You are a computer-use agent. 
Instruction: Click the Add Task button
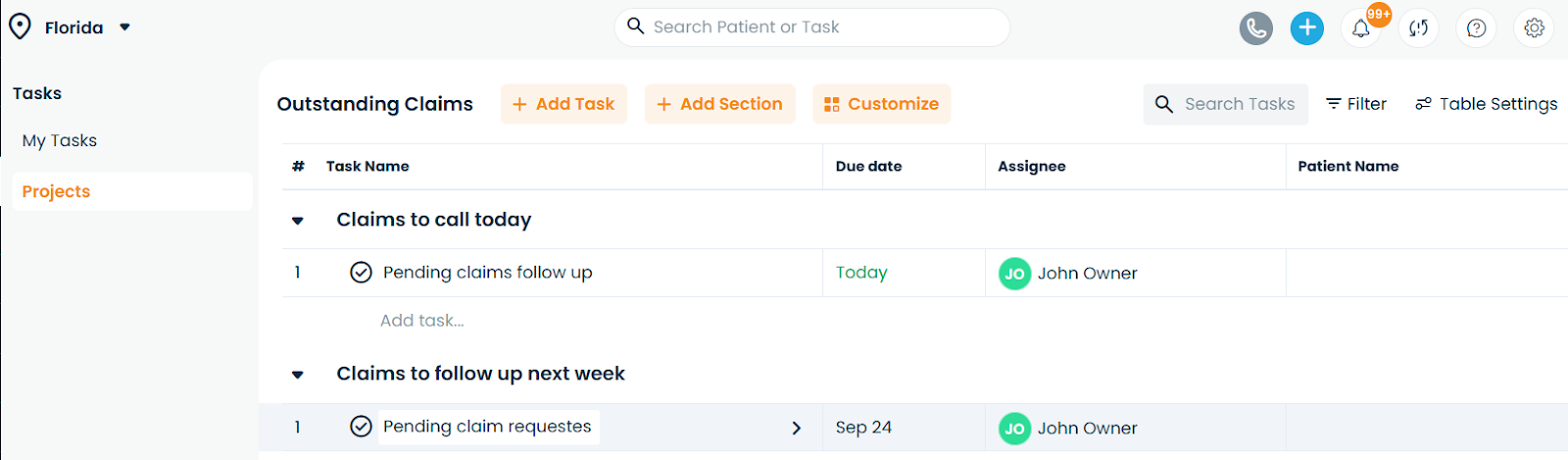(563, 104)
